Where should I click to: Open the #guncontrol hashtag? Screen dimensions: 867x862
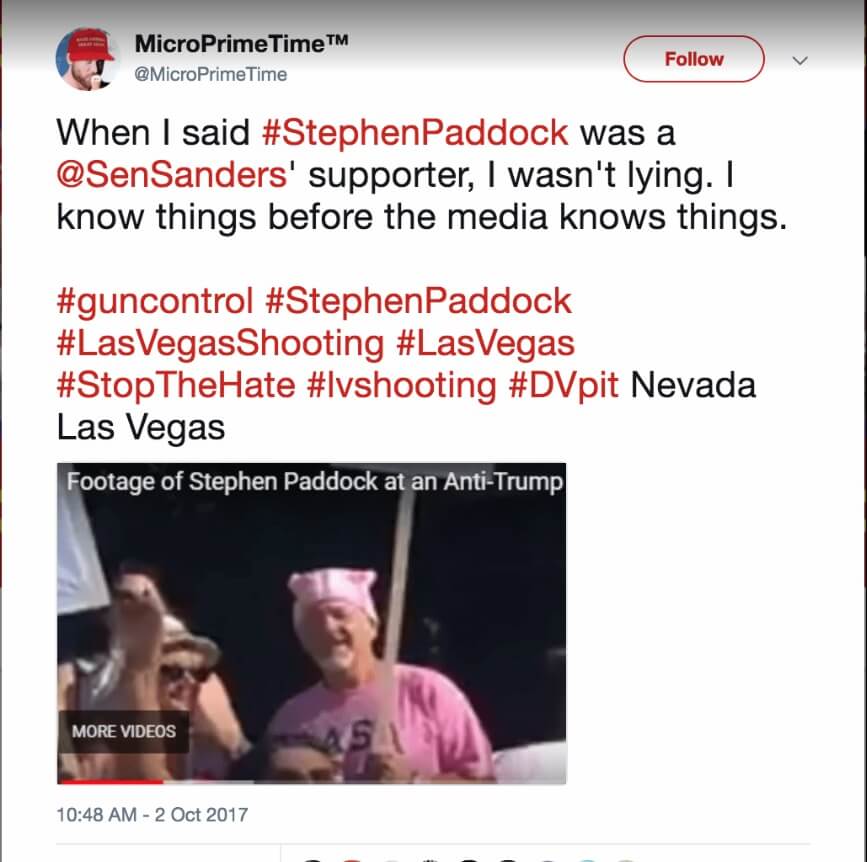point(155,302)
